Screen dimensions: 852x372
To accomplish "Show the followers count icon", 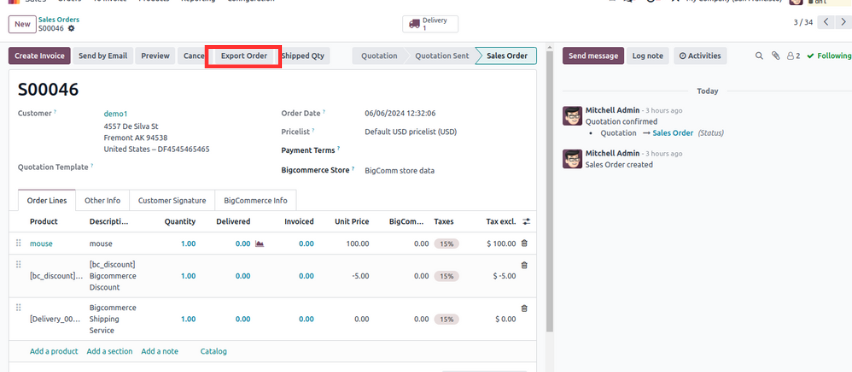I will 793,55.
